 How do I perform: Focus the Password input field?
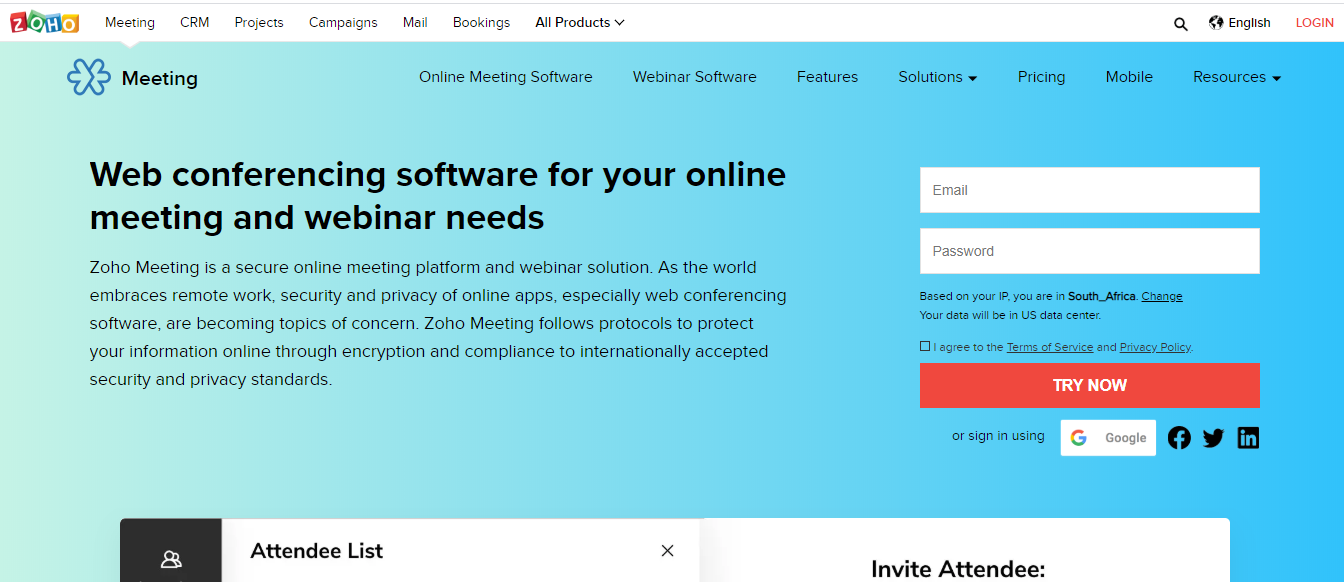coord(1090,251)
